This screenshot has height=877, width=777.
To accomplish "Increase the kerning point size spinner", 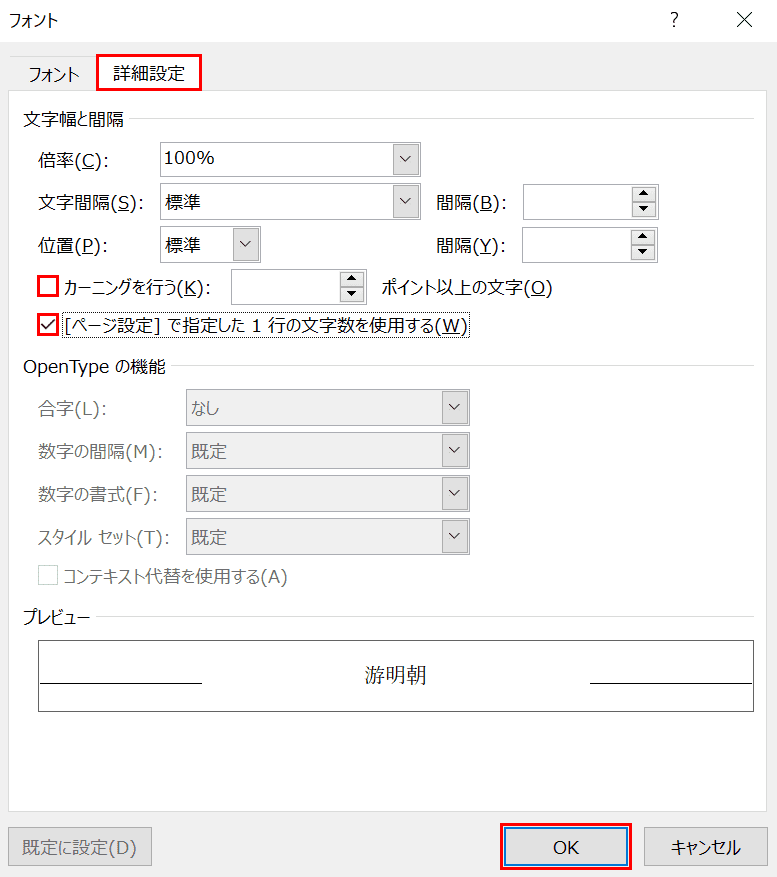I will 351,279.
